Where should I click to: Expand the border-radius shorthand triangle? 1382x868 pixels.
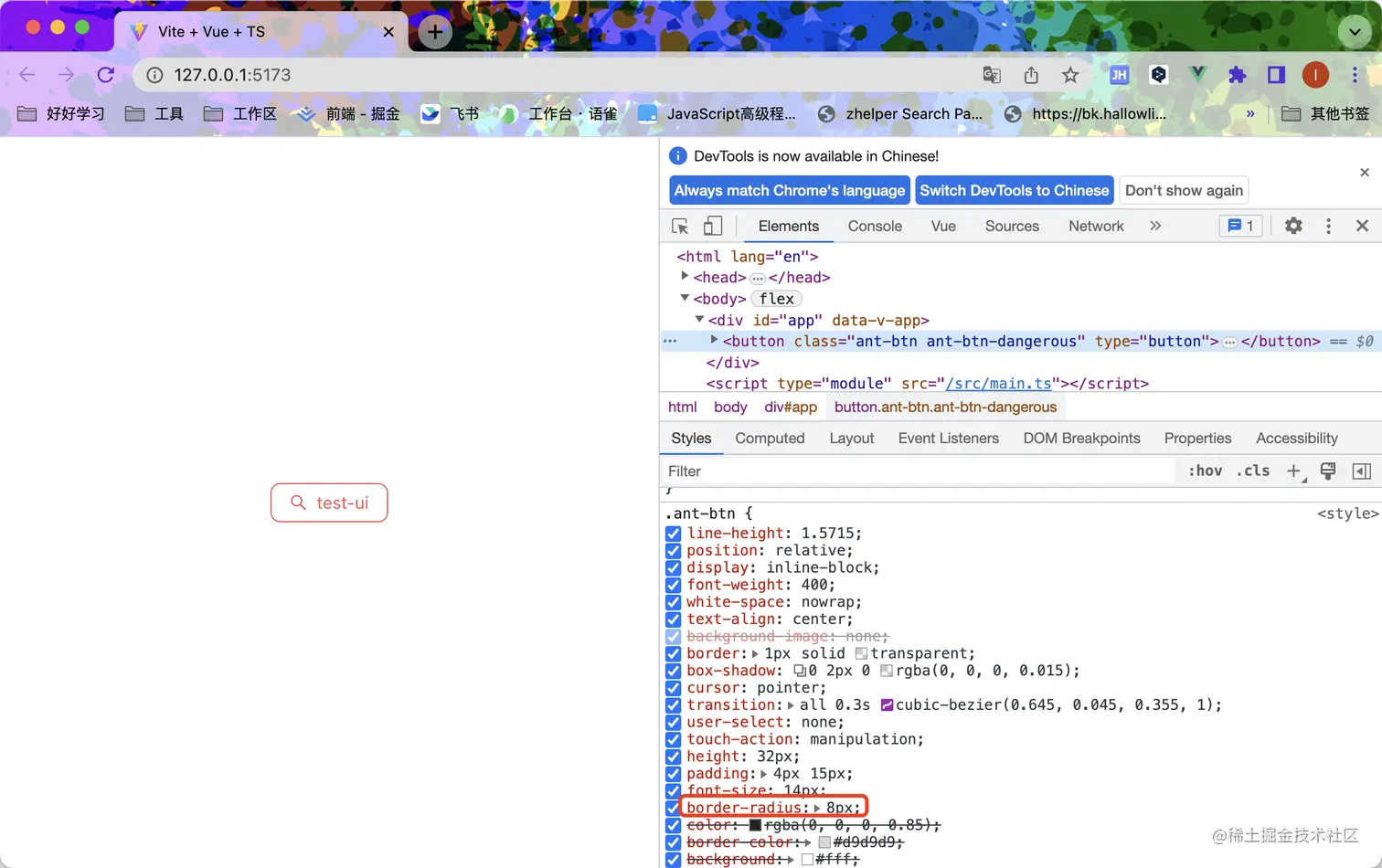click(x=817, y=809)
